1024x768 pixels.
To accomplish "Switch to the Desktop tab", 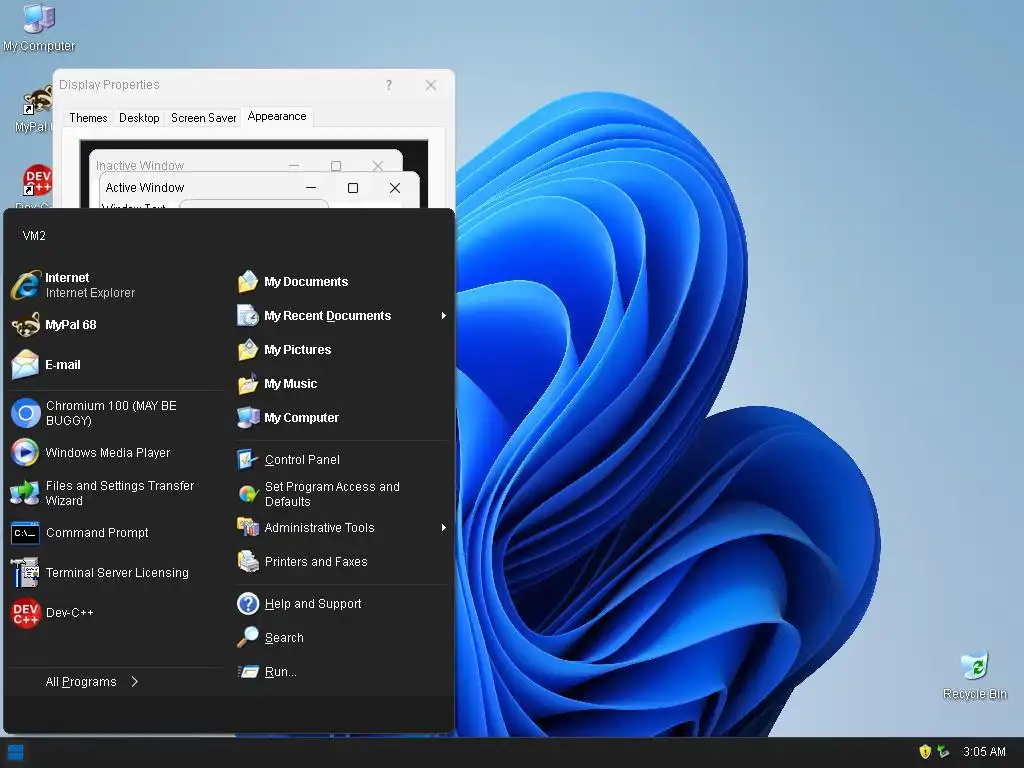I will coord(139,118).
